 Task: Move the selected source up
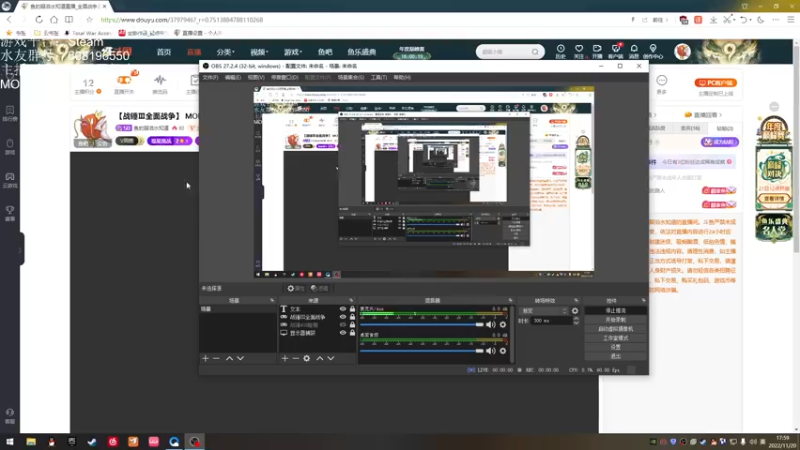(x=319, y=359)
